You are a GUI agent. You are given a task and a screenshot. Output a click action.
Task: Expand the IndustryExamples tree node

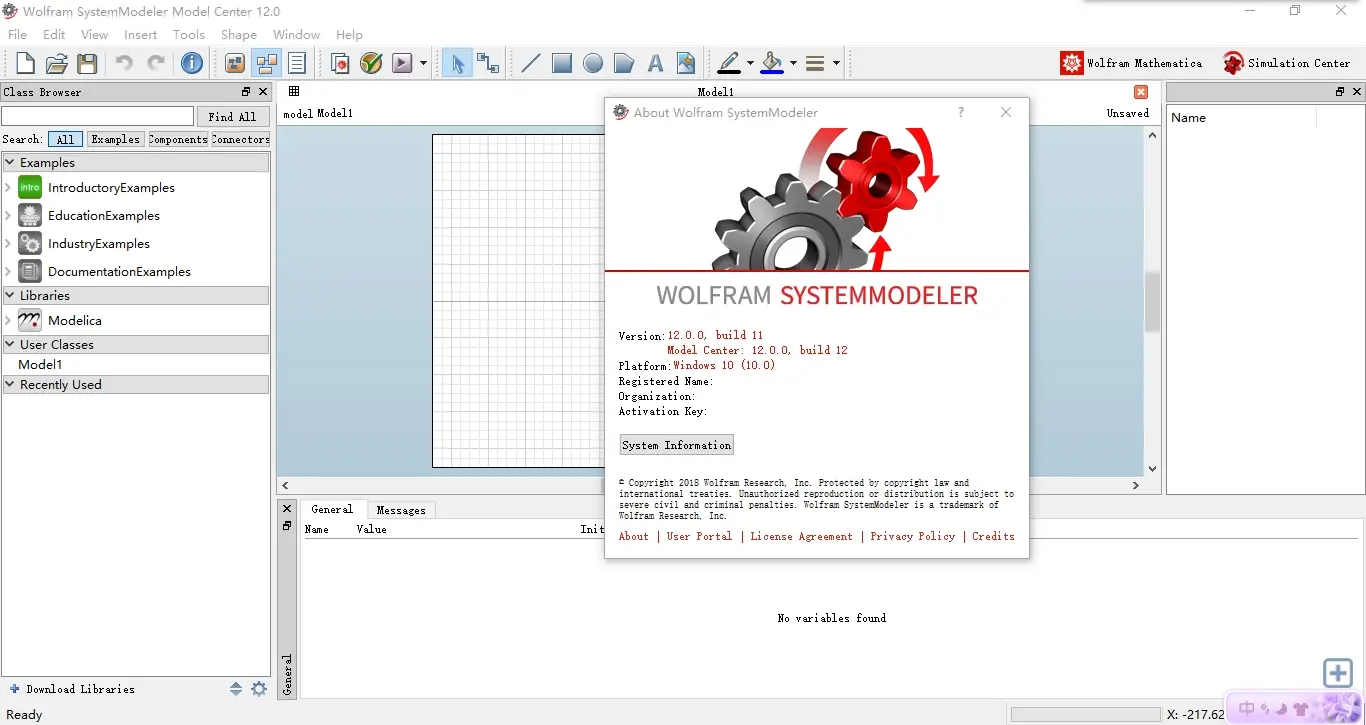[x=8, y=243]
